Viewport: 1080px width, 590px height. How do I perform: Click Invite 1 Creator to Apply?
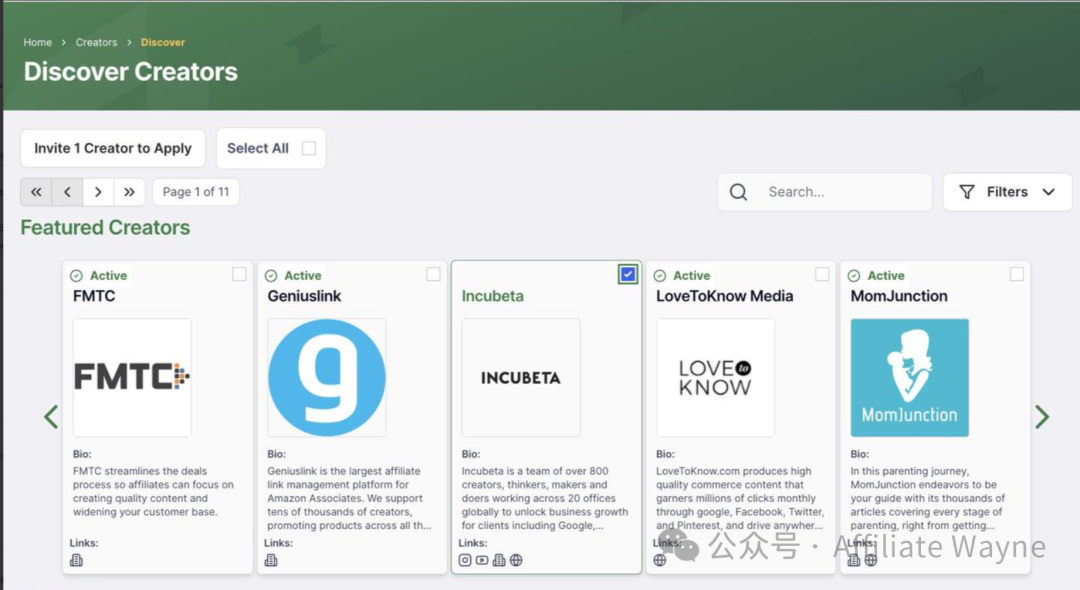point(113,149)
